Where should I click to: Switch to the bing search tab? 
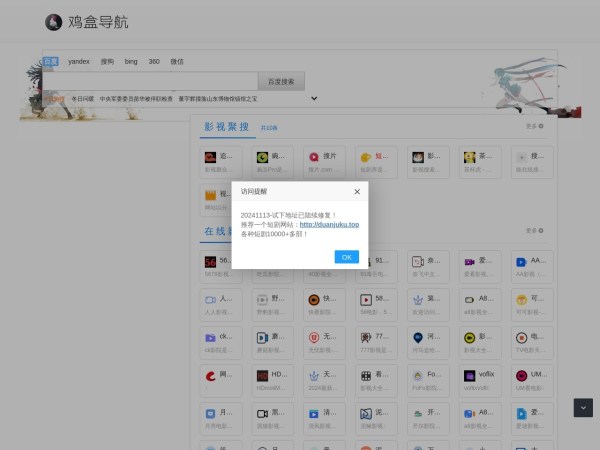tap(131, 61)
